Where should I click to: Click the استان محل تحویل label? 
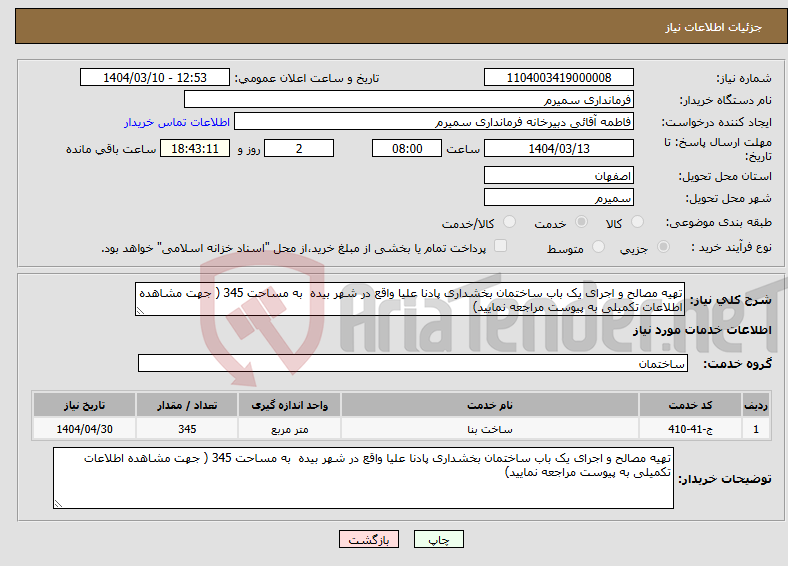[725, 176]
